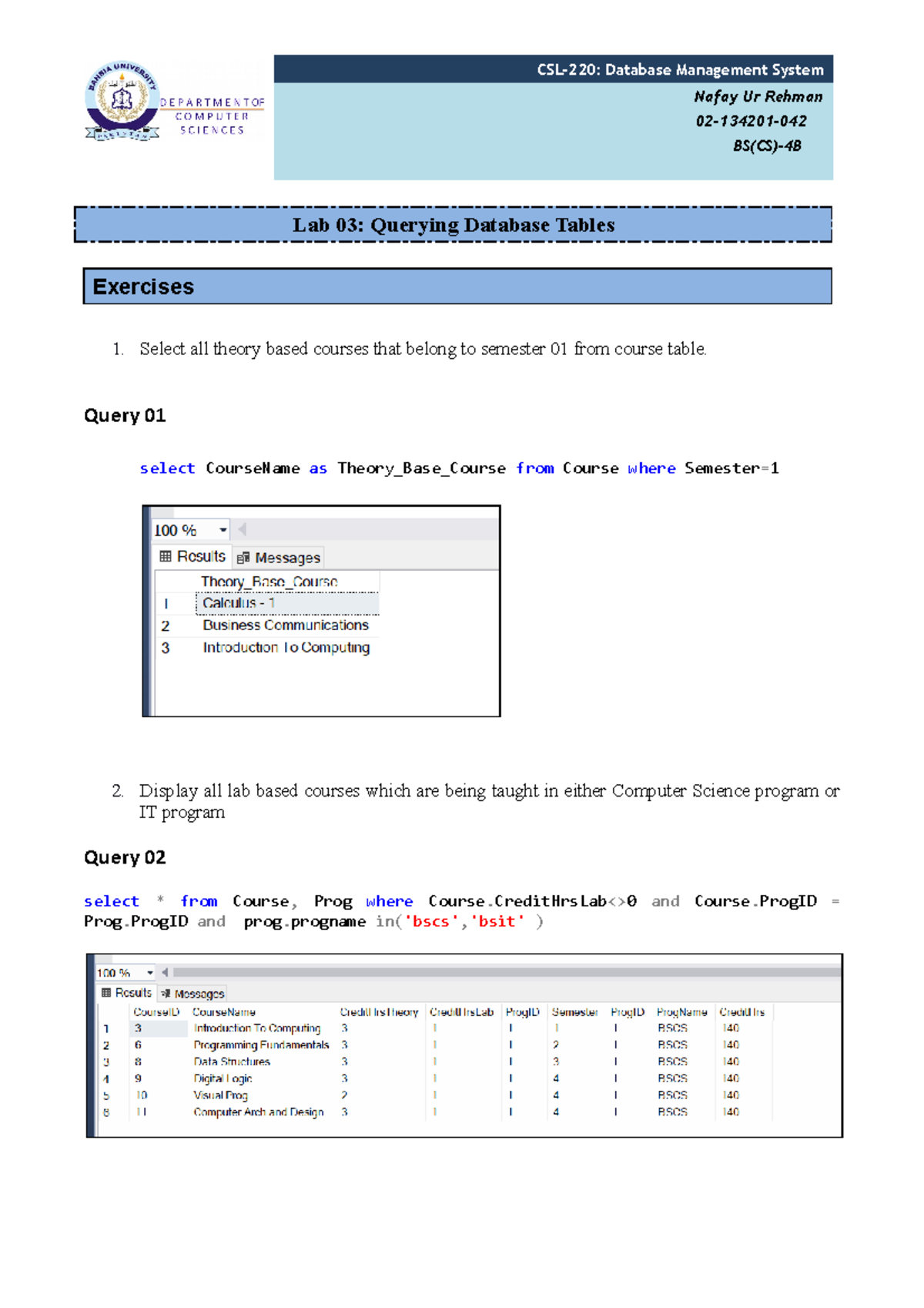Viewport: 924px width, 1308px height.
Task: Switch to Results tab in Query 01 screenshot
Action: [x=192, y=556]
